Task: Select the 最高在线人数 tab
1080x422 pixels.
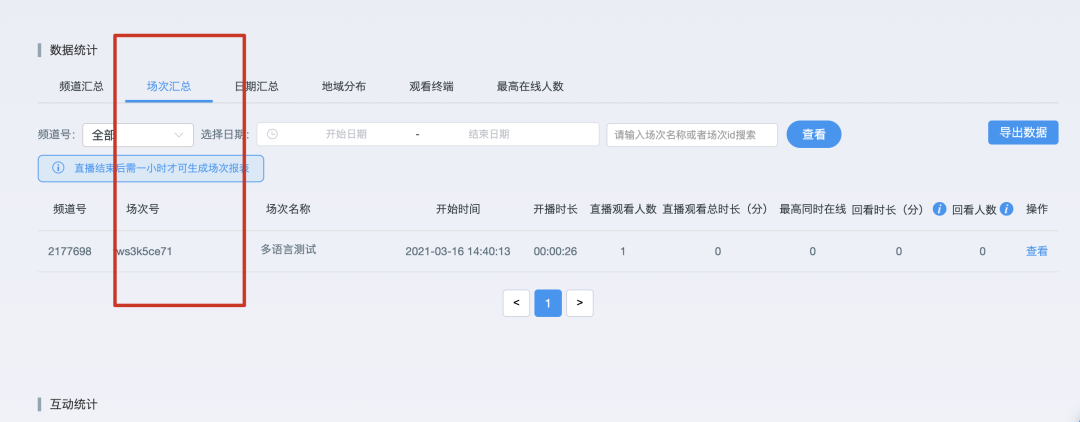Action: point(530,86)
